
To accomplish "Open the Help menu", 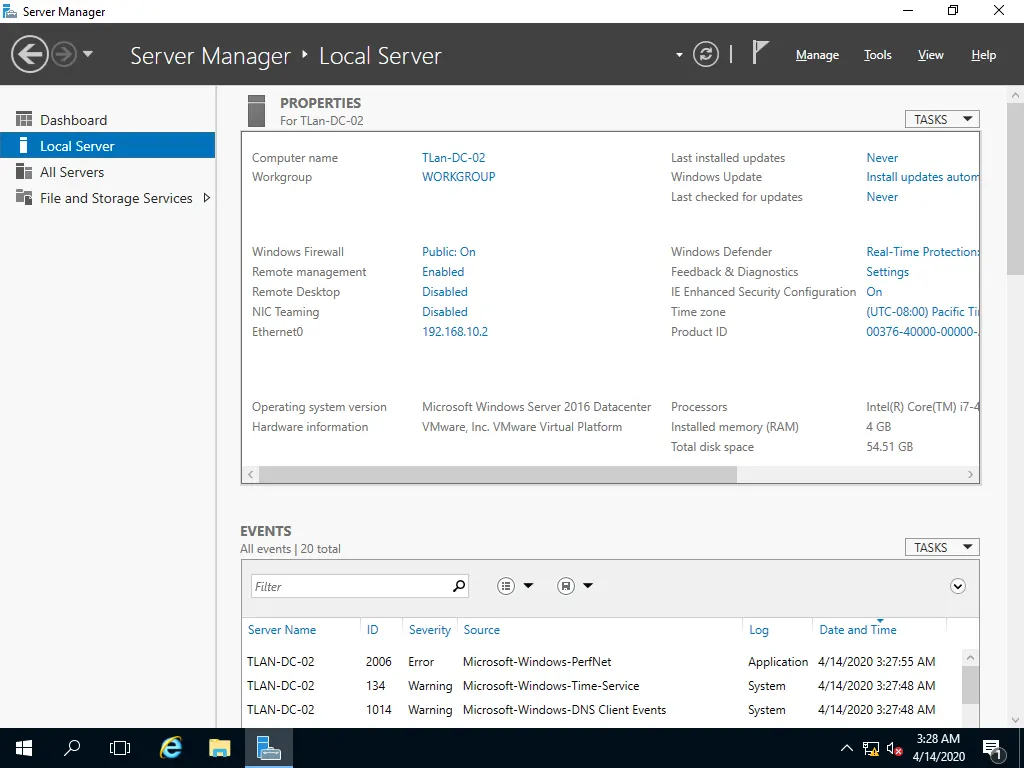I will point(983,55).
